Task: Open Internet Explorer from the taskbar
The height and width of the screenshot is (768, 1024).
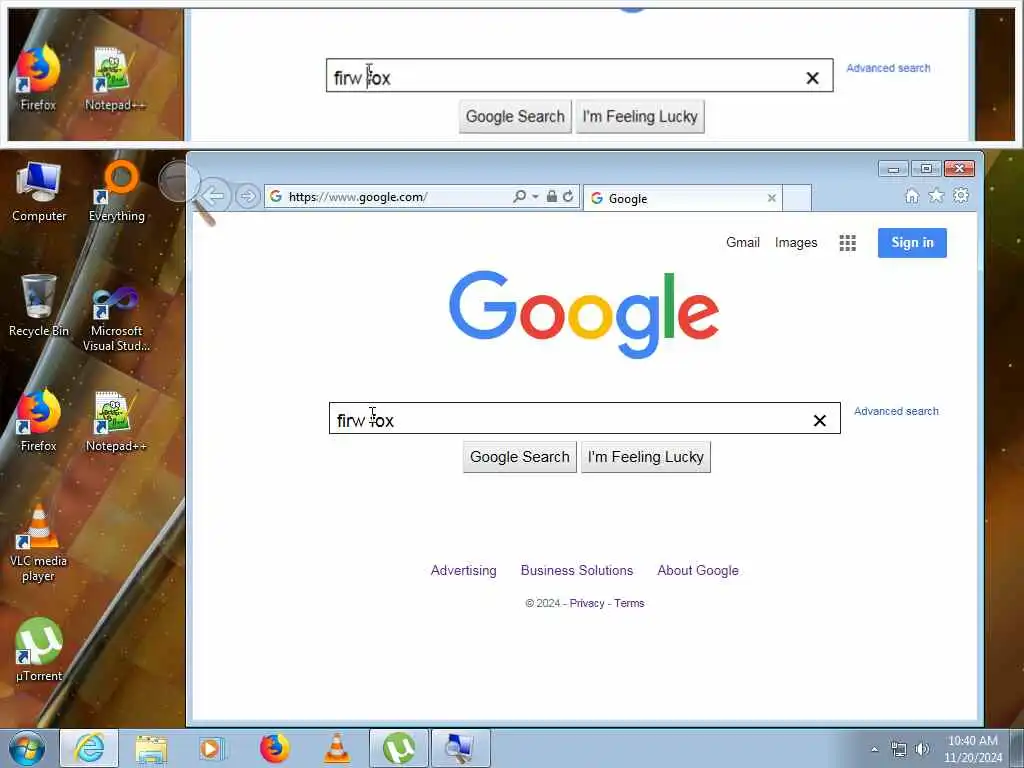Action: (x=89, y=748)
